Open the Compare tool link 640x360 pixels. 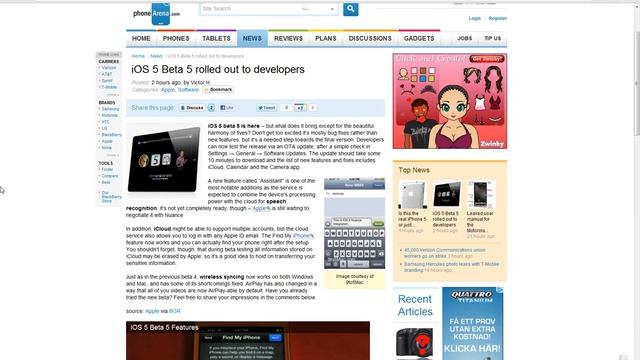110,176
